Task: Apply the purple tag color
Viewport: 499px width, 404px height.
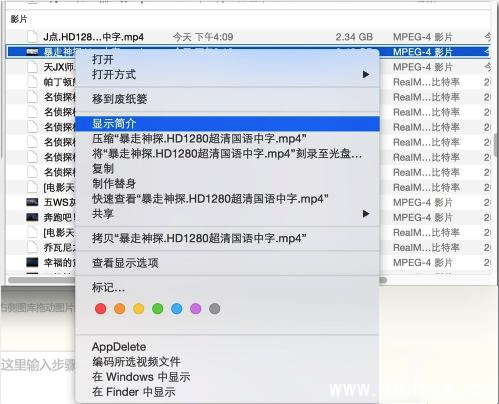Action: 196,309
